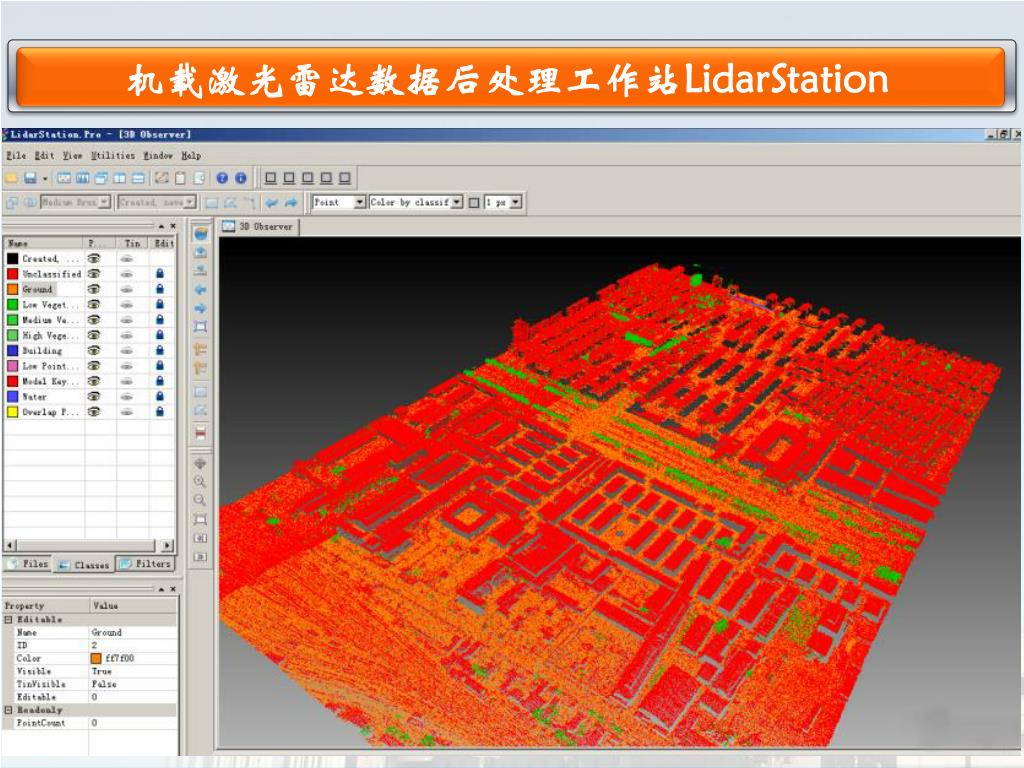Click lock icon for Water class

coord(160,396)
